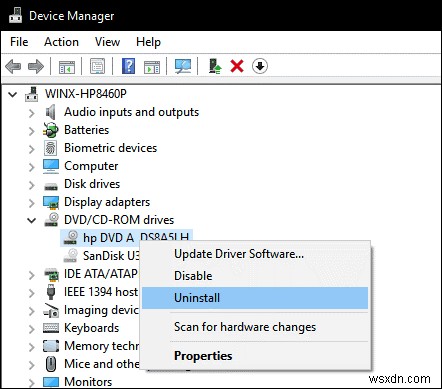442x389 pixels.
Task: Click the Update driver software toolbar icon
Action: pos(215,66)
